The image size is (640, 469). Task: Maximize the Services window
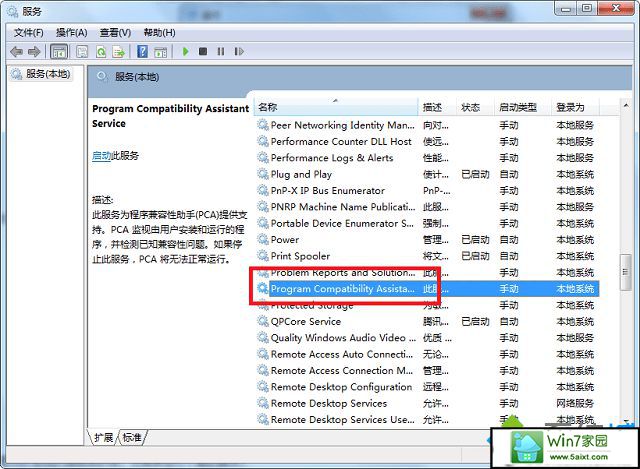click(x=587, y=8)
